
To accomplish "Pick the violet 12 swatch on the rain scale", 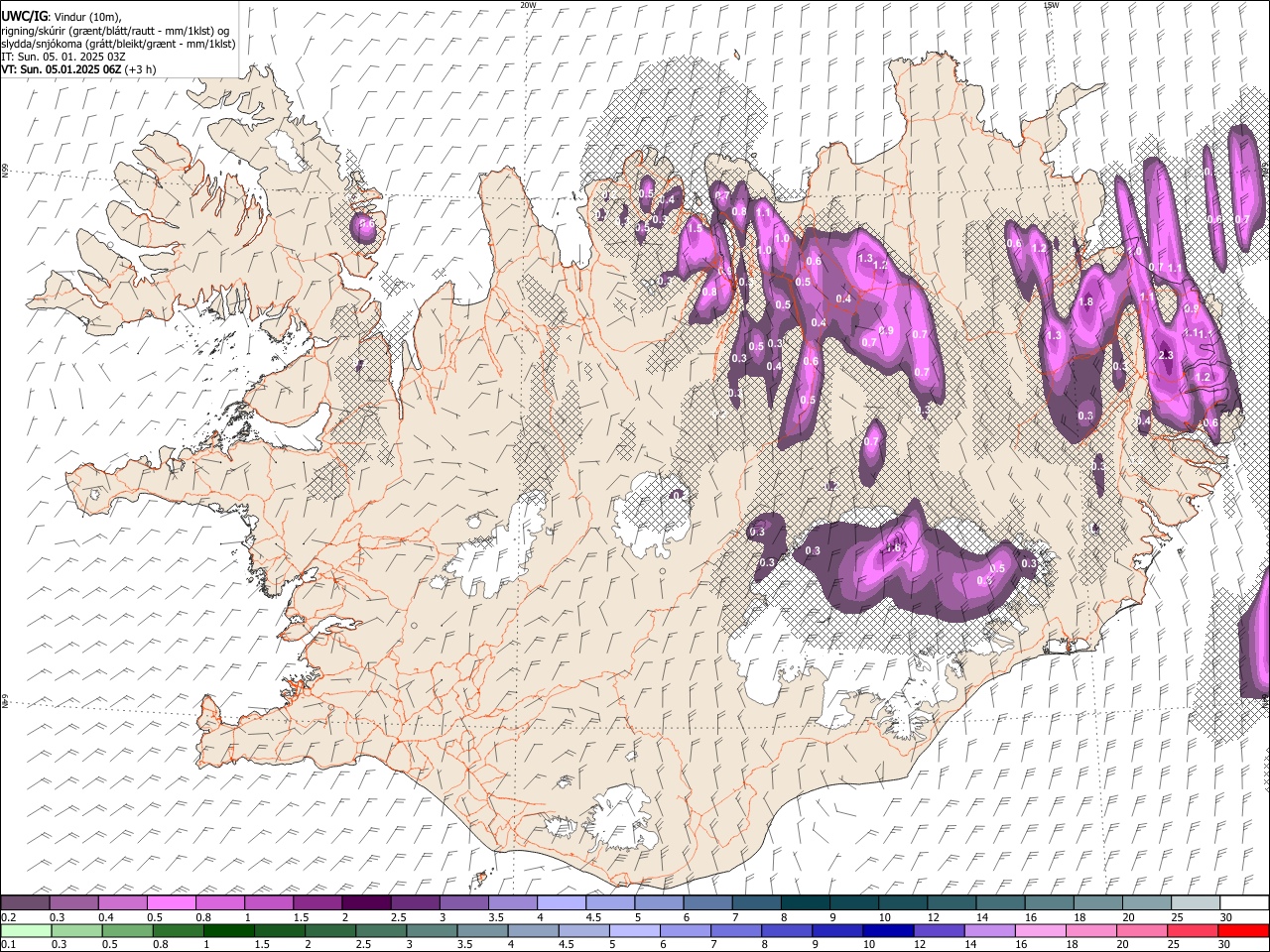I will [939, 931].
